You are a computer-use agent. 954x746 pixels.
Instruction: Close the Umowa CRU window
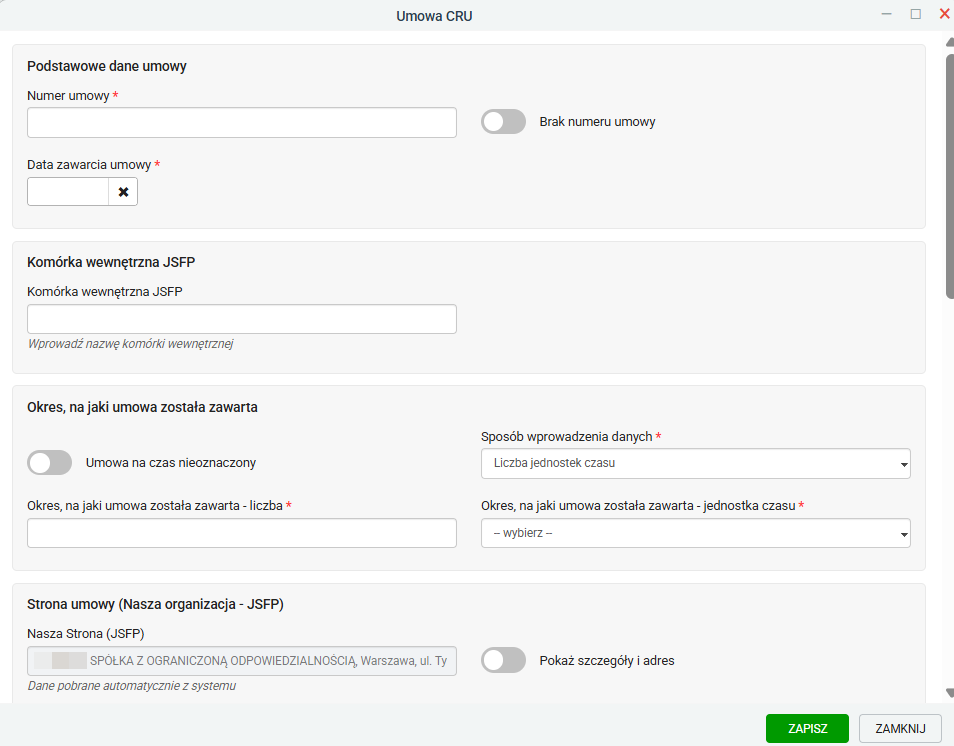coord(945,14)
